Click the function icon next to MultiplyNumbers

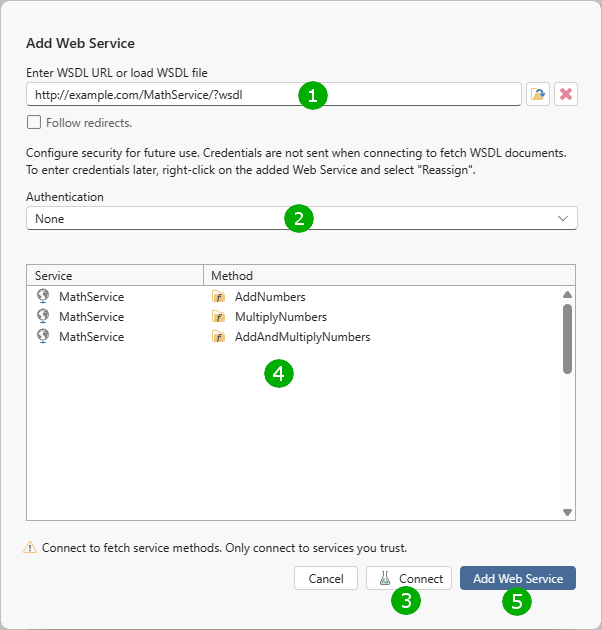(218, 317)
